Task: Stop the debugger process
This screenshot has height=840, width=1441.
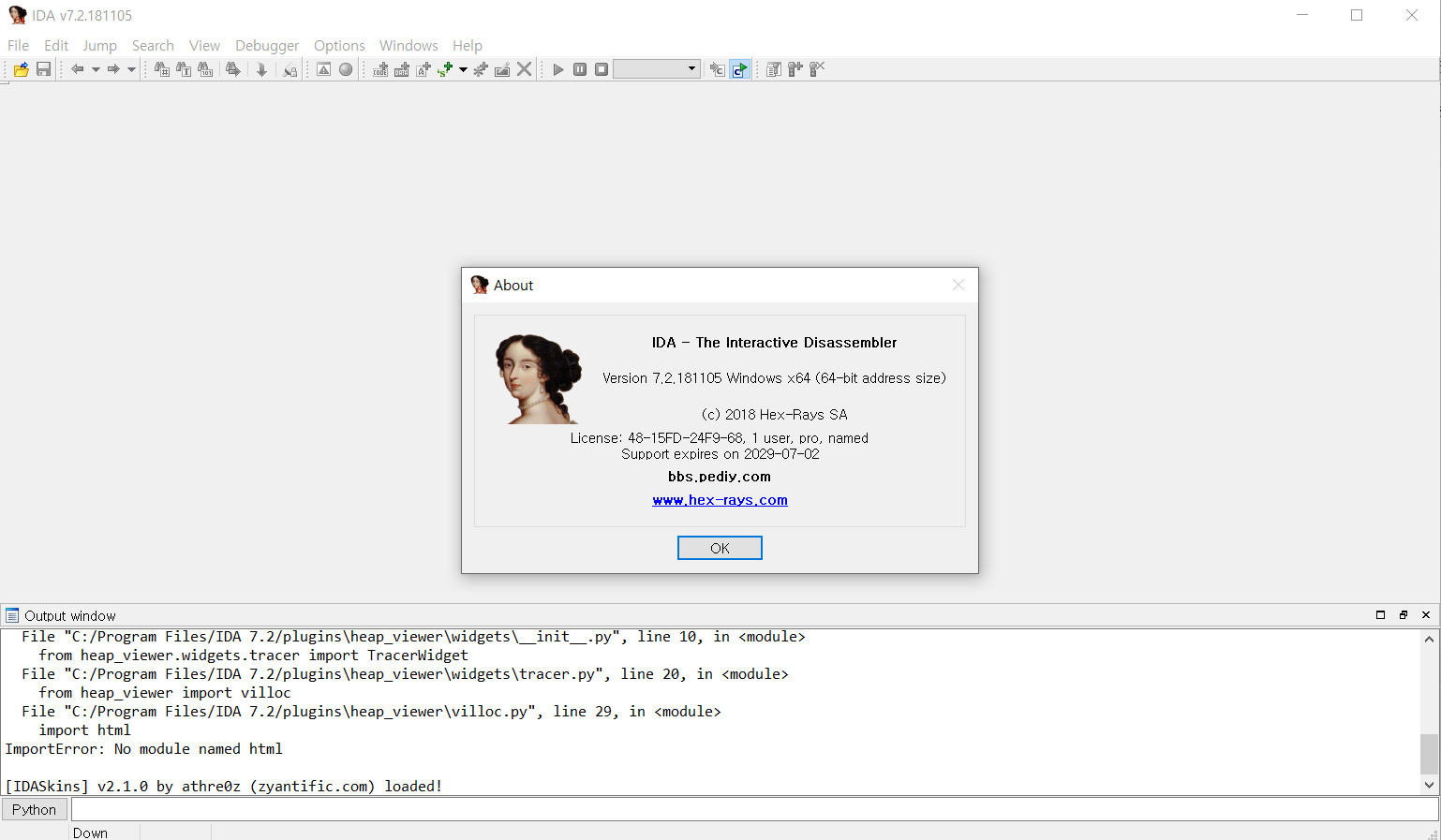Action: [602, 69]
